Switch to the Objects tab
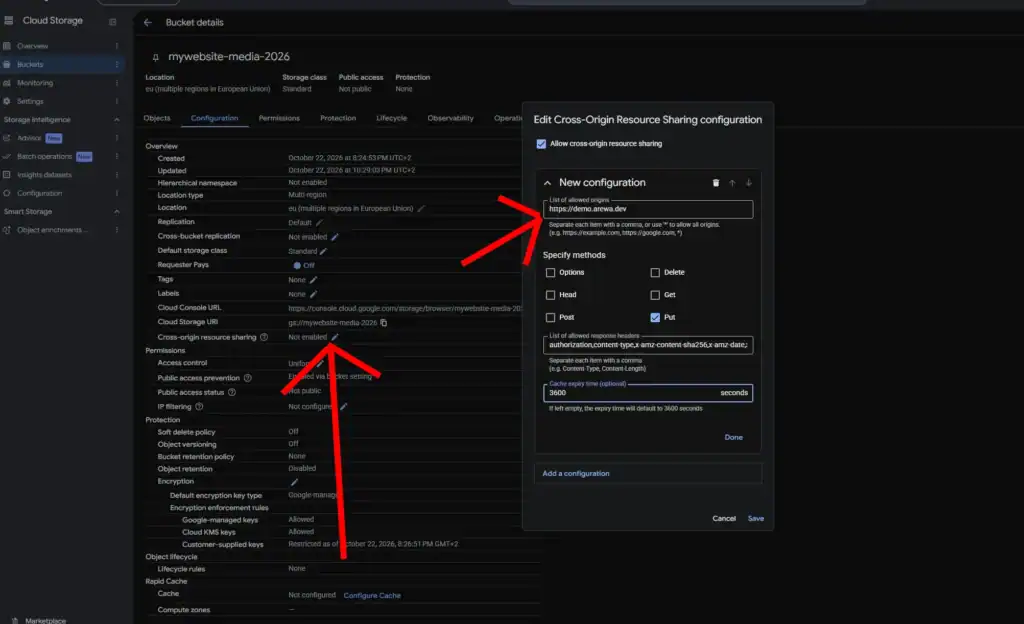1024x624 pixels. coord(157,118)
